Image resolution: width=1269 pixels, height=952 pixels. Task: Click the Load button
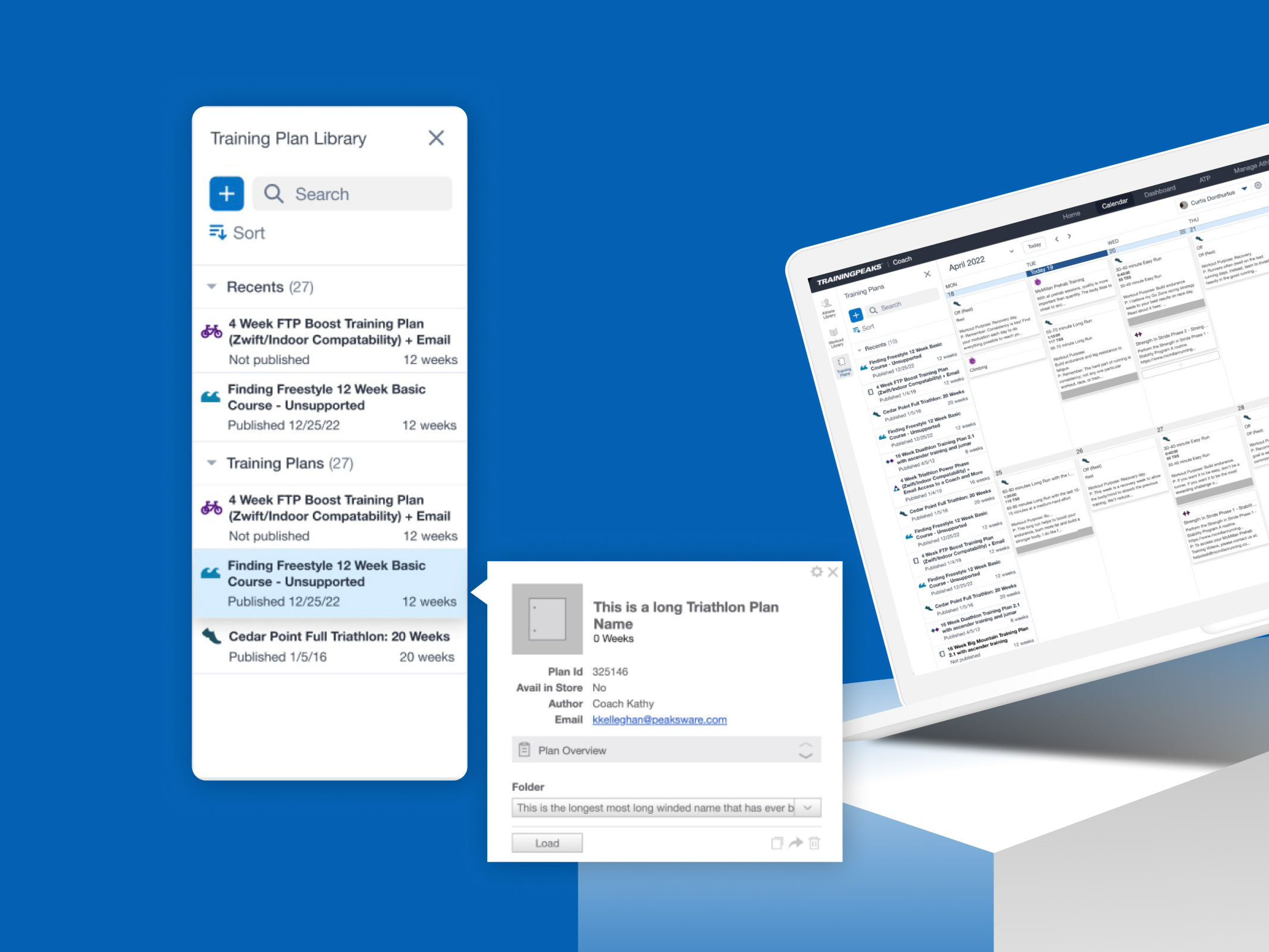(547, 843)
